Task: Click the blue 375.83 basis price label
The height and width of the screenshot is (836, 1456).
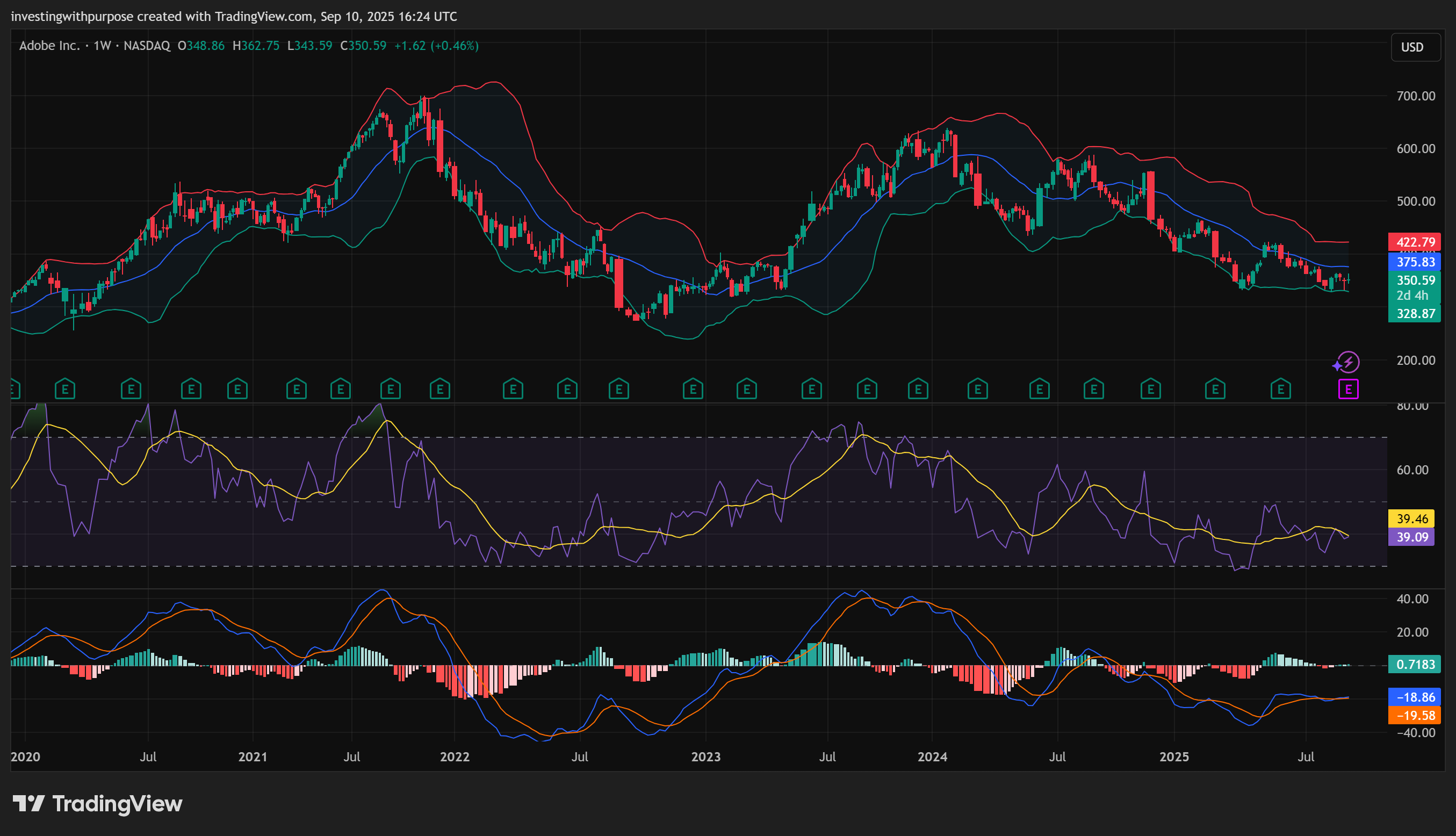Action: click(x=1414, y=262)
